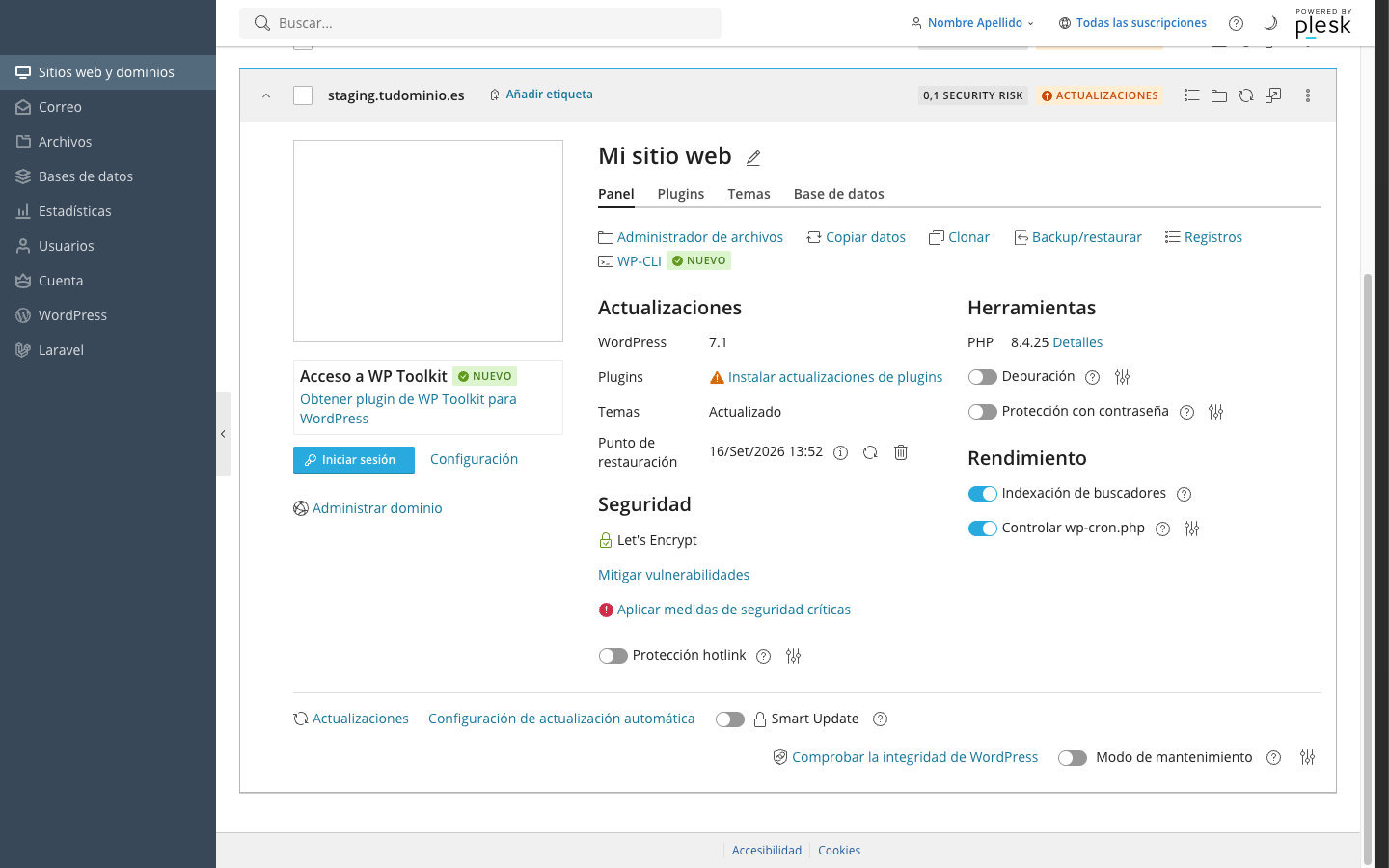1389x868 pixels.
Task: Click the vertical page scrollbar
Action: (1367, 569)
